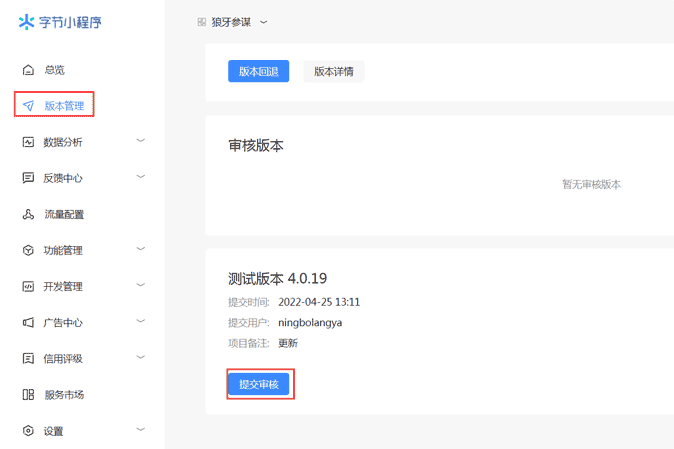Open the 狼牙参谋 app switcher dropdown

[263, 22]
